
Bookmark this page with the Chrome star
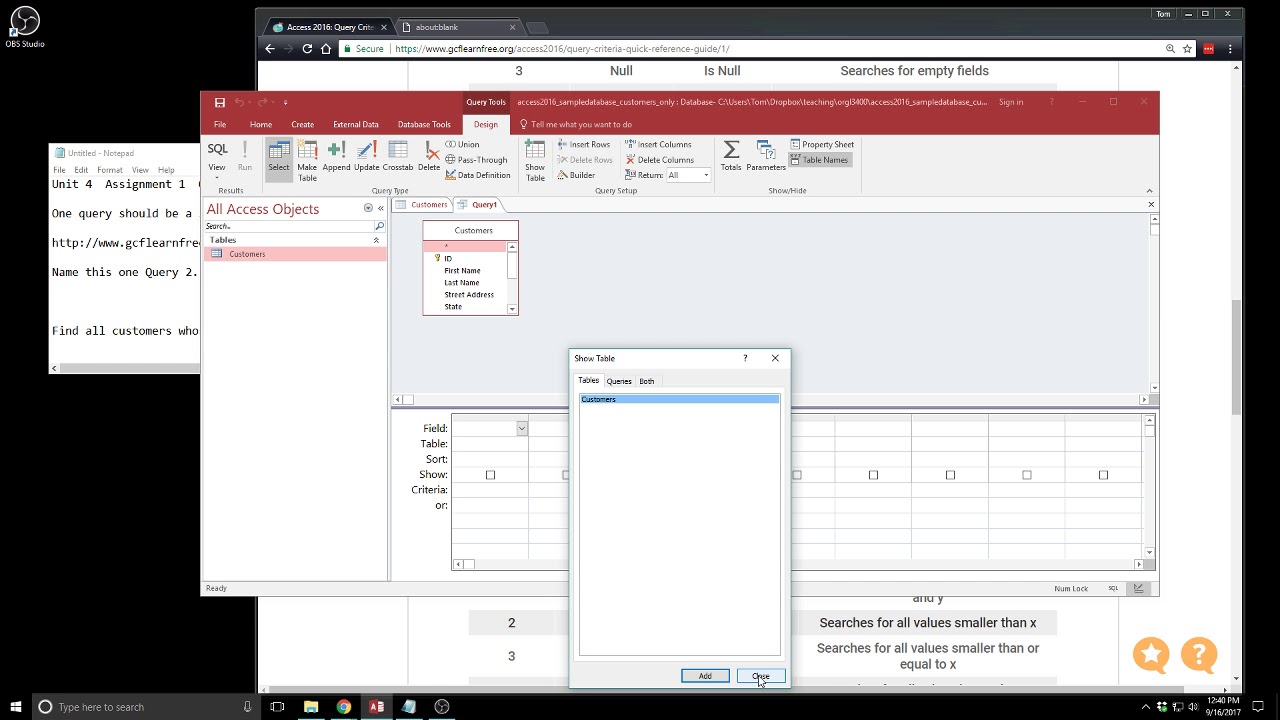click(1187, 49)
